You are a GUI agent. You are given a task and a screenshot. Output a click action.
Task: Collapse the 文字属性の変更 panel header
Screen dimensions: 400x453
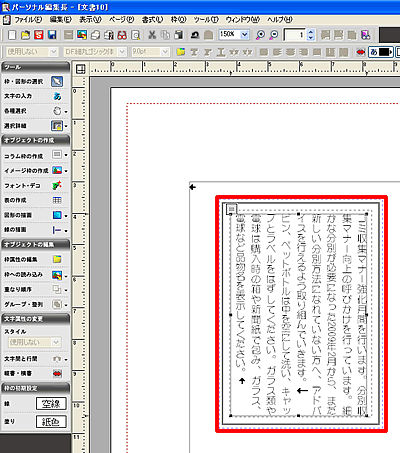click(x=35, y=319)
